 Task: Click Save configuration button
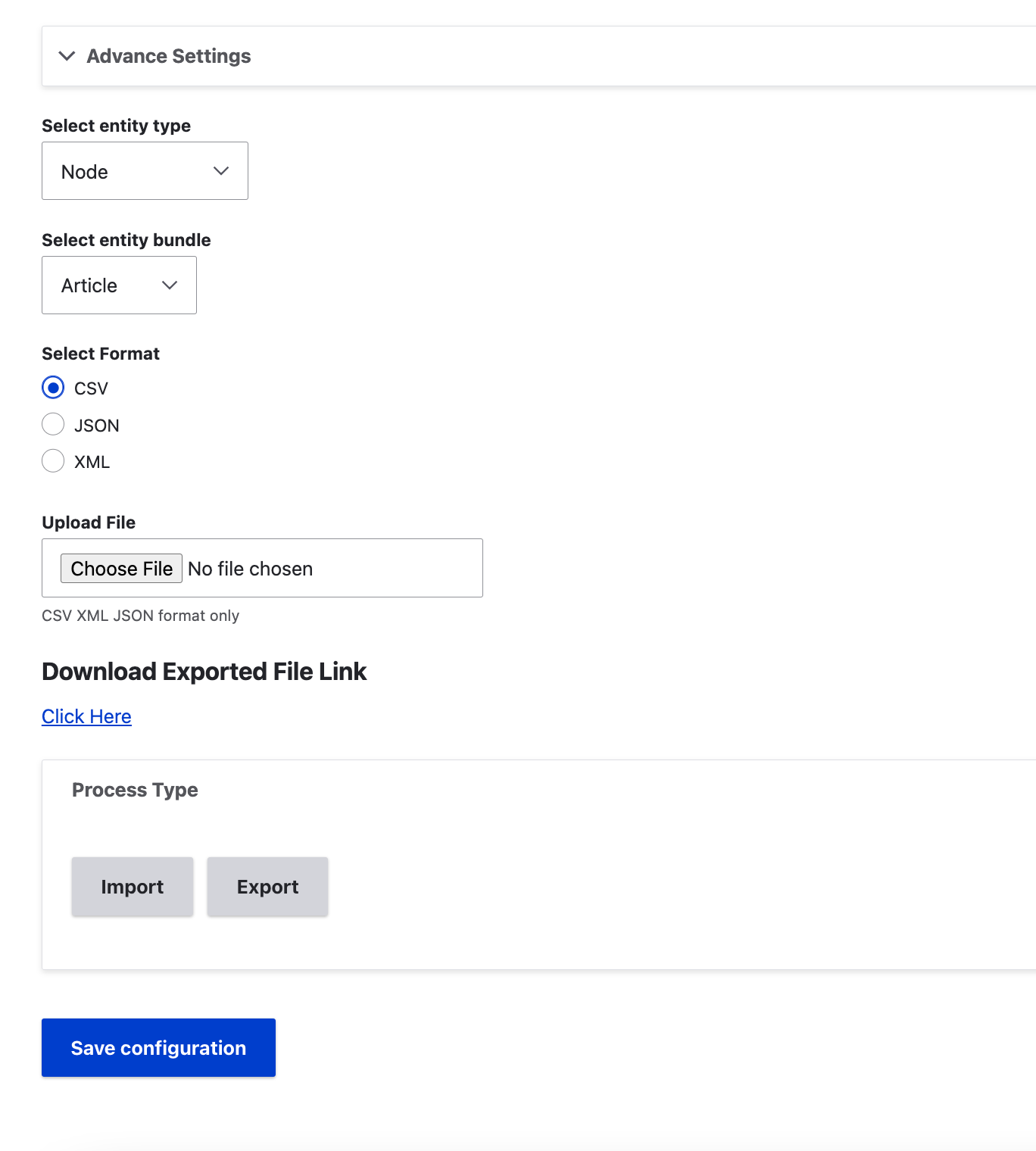click(158, 1047)
